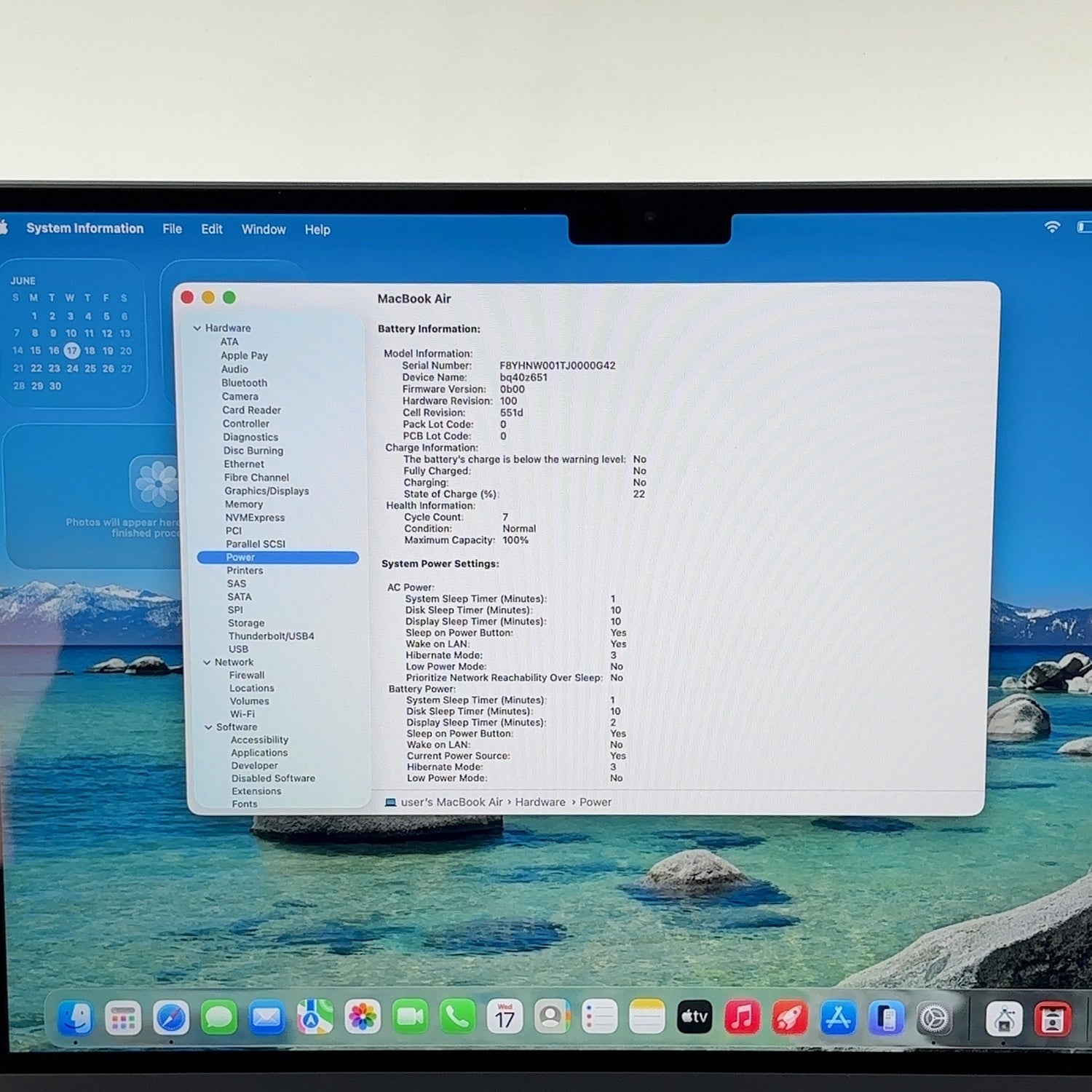Select Extensions under Software
Viewport: 1092px width, 1092px height.
256,791
